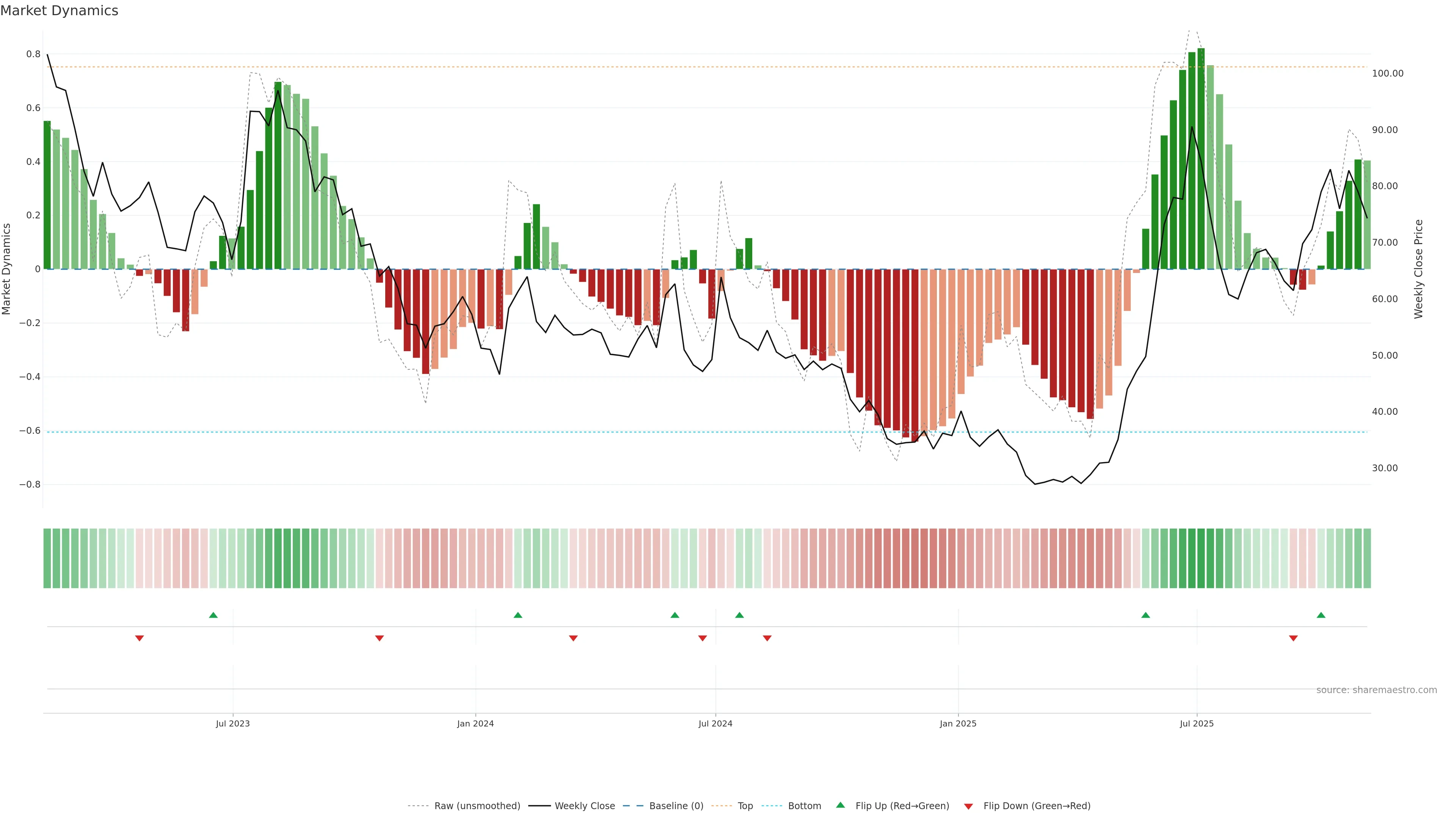This screenshot has width=1456, height=819.
Task: Click the green Flip Up triangle in the legend
Action: [x=841, y=805]
